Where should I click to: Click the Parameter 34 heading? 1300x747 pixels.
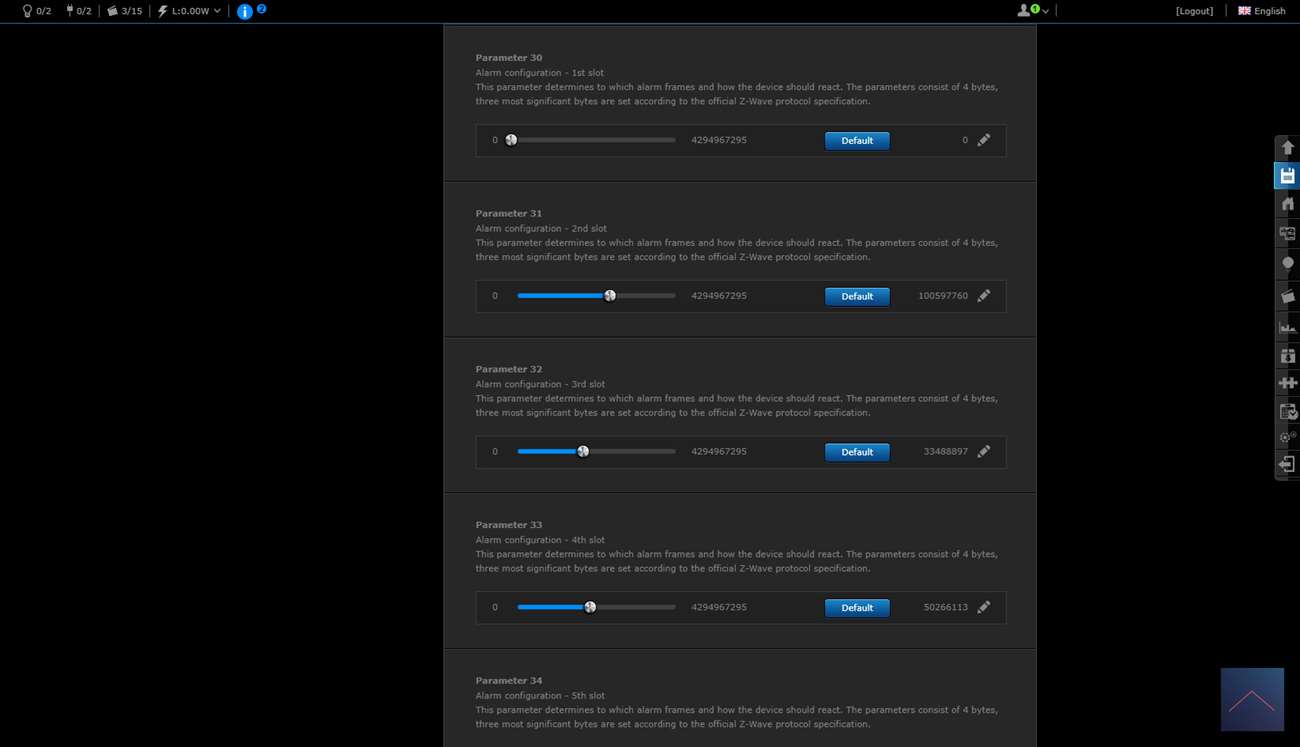509,681
